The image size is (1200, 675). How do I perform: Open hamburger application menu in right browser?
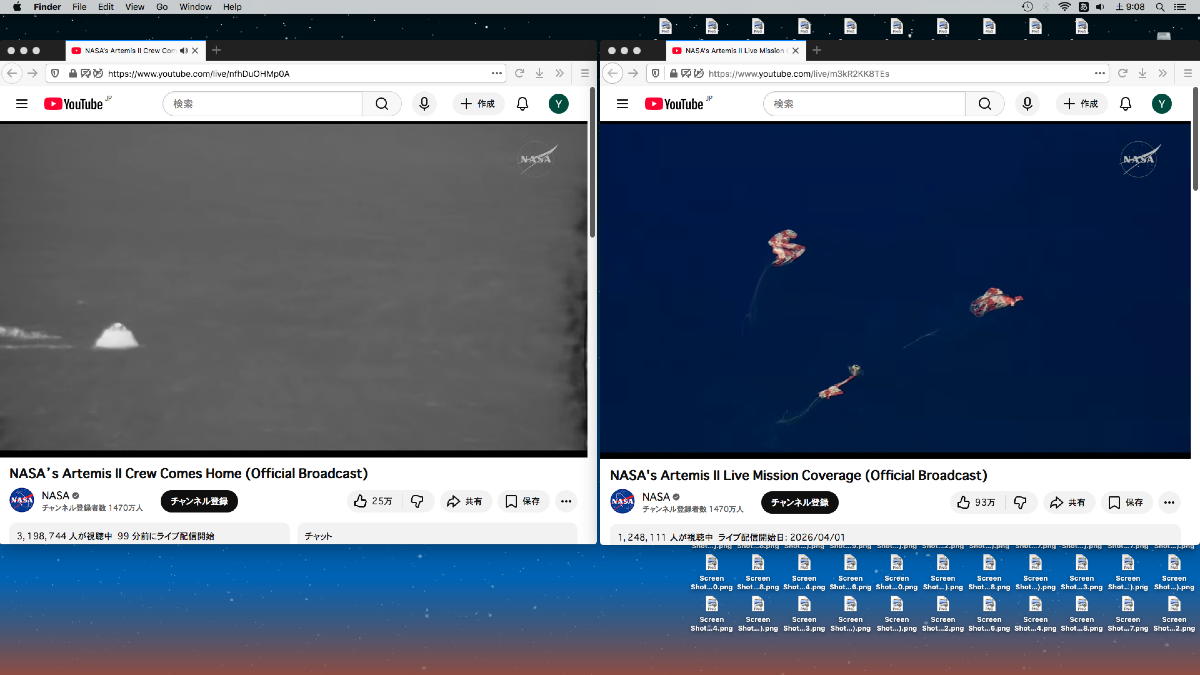(x=1187, y=73)
